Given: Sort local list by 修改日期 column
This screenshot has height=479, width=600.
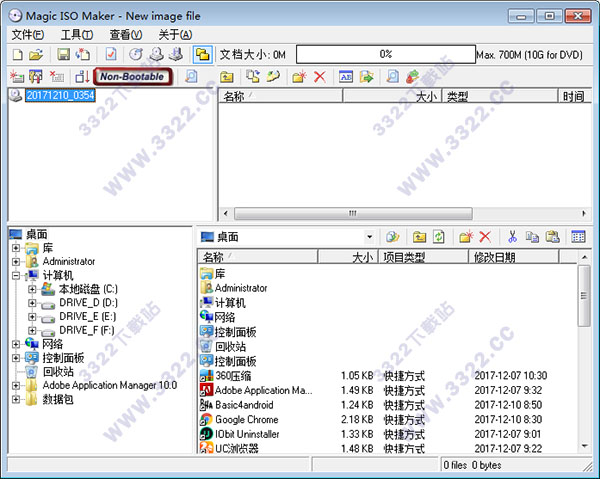Looking at the screenshot, I should tap(514, 257).
